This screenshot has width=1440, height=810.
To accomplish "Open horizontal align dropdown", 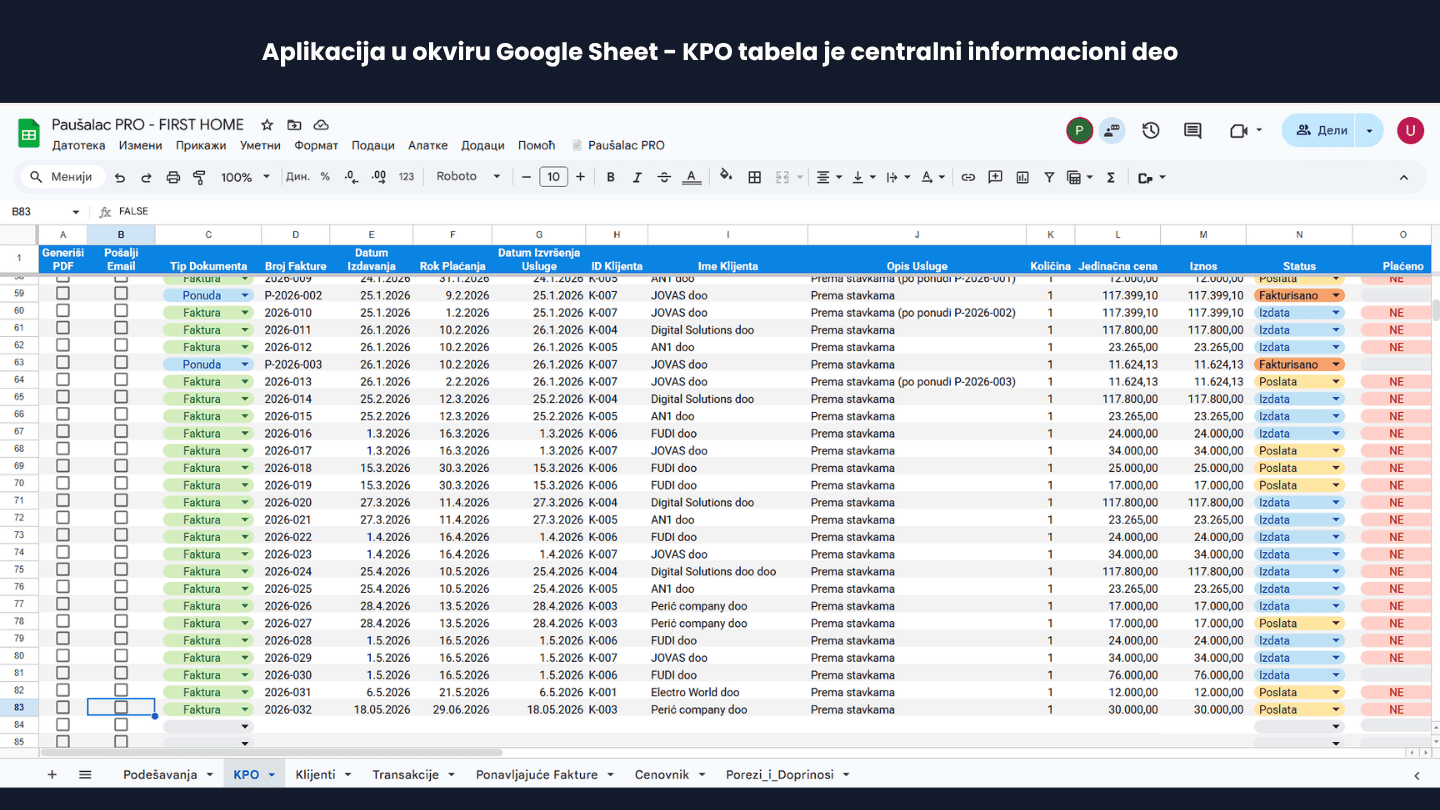I will (829, 177).
